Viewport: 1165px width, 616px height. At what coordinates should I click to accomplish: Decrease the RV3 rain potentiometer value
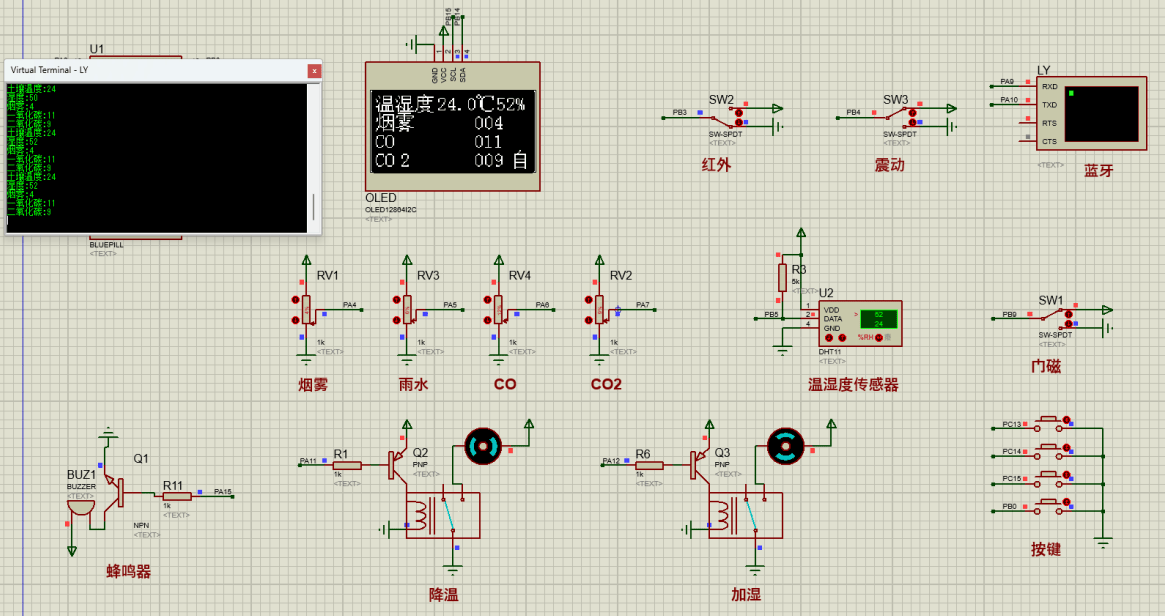[x=396, y=321]
